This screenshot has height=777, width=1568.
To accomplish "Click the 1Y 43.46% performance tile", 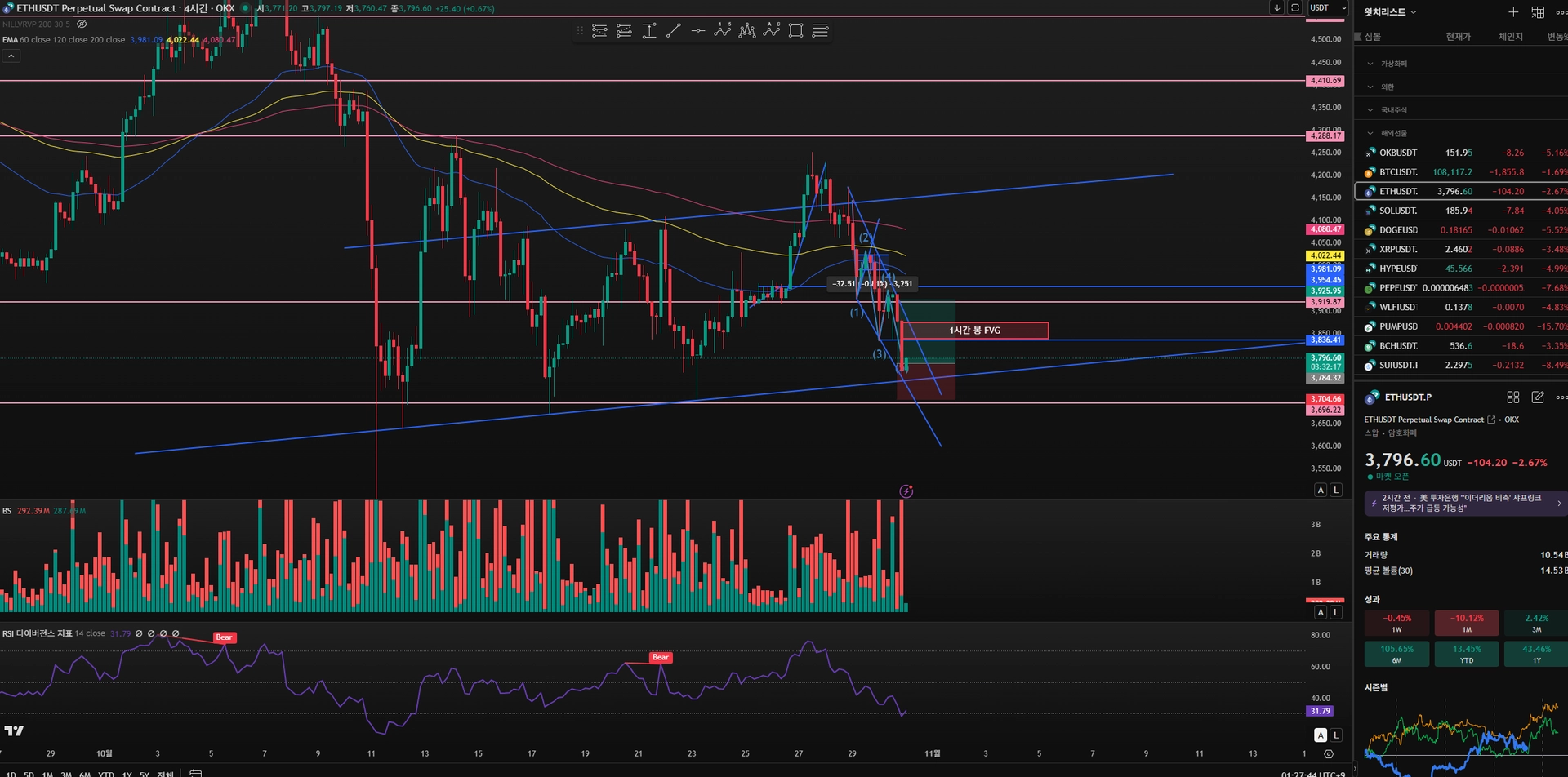I will click(x=1537, y=654).
